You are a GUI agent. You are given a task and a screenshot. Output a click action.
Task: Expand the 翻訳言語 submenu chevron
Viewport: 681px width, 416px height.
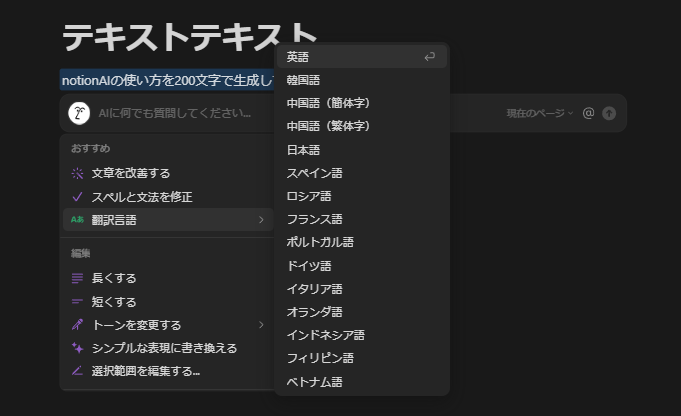(261, 220)
